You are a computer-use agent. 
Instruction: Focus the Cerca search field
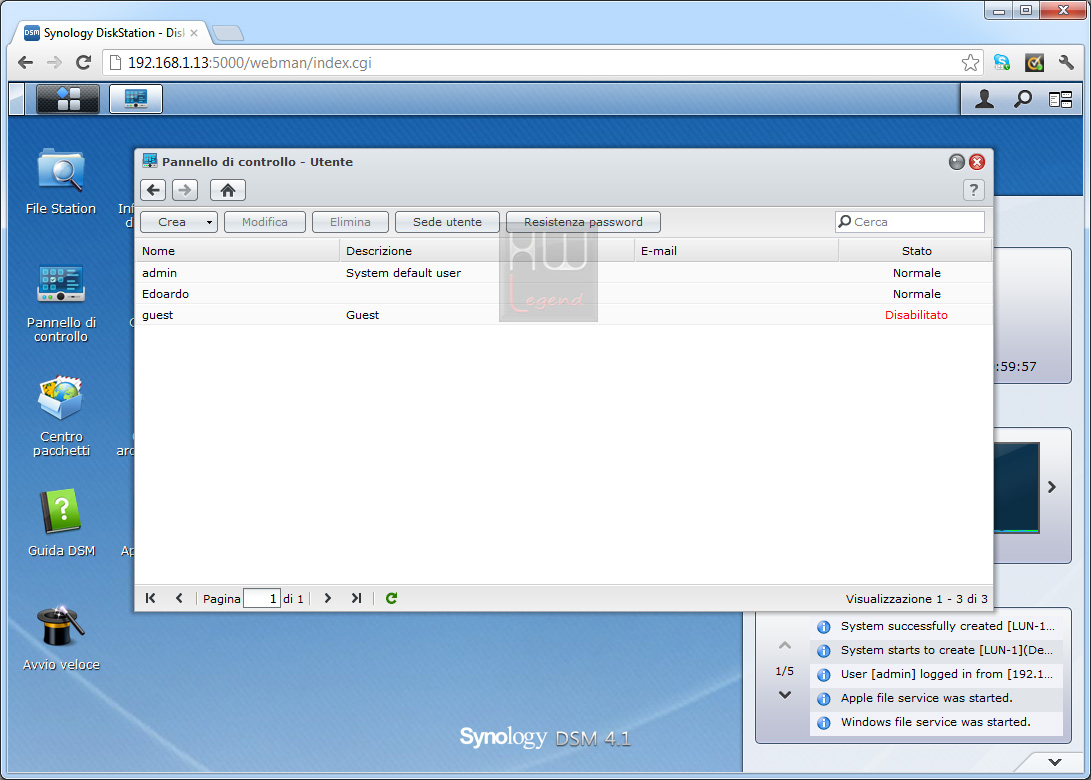pos(910,222)
